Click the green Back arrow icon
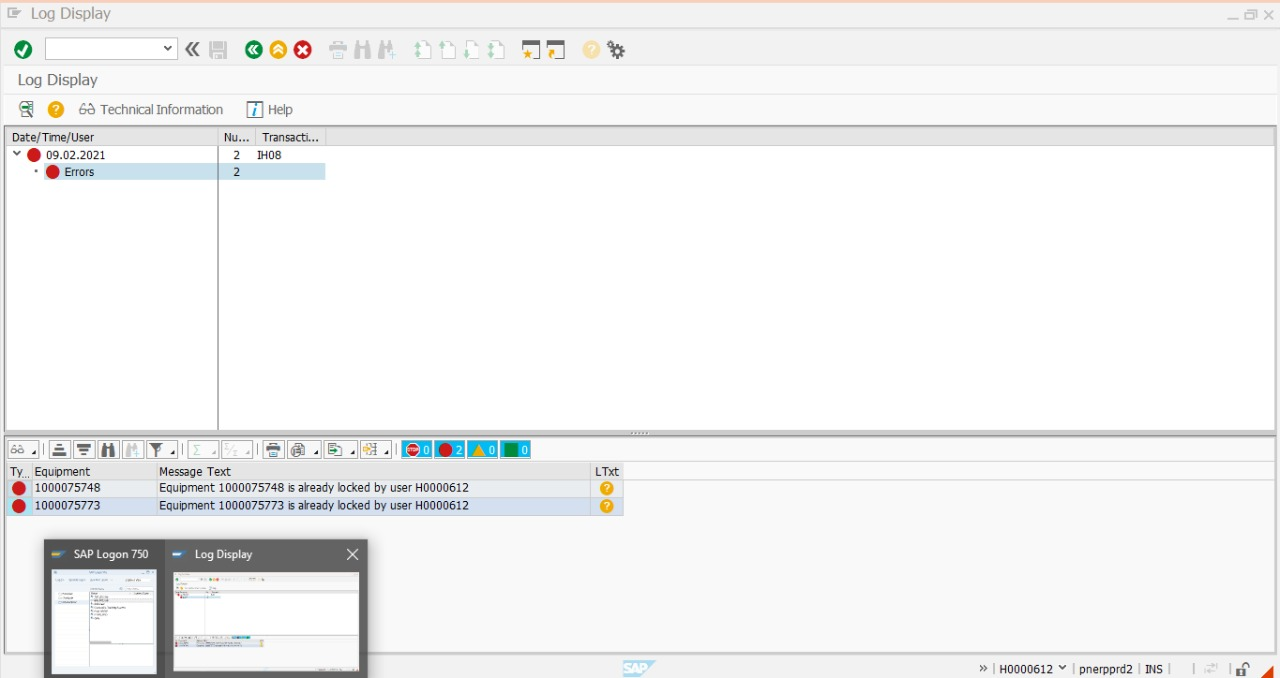This screenshot has width=1280, height=678. click(x=254, y=50)
